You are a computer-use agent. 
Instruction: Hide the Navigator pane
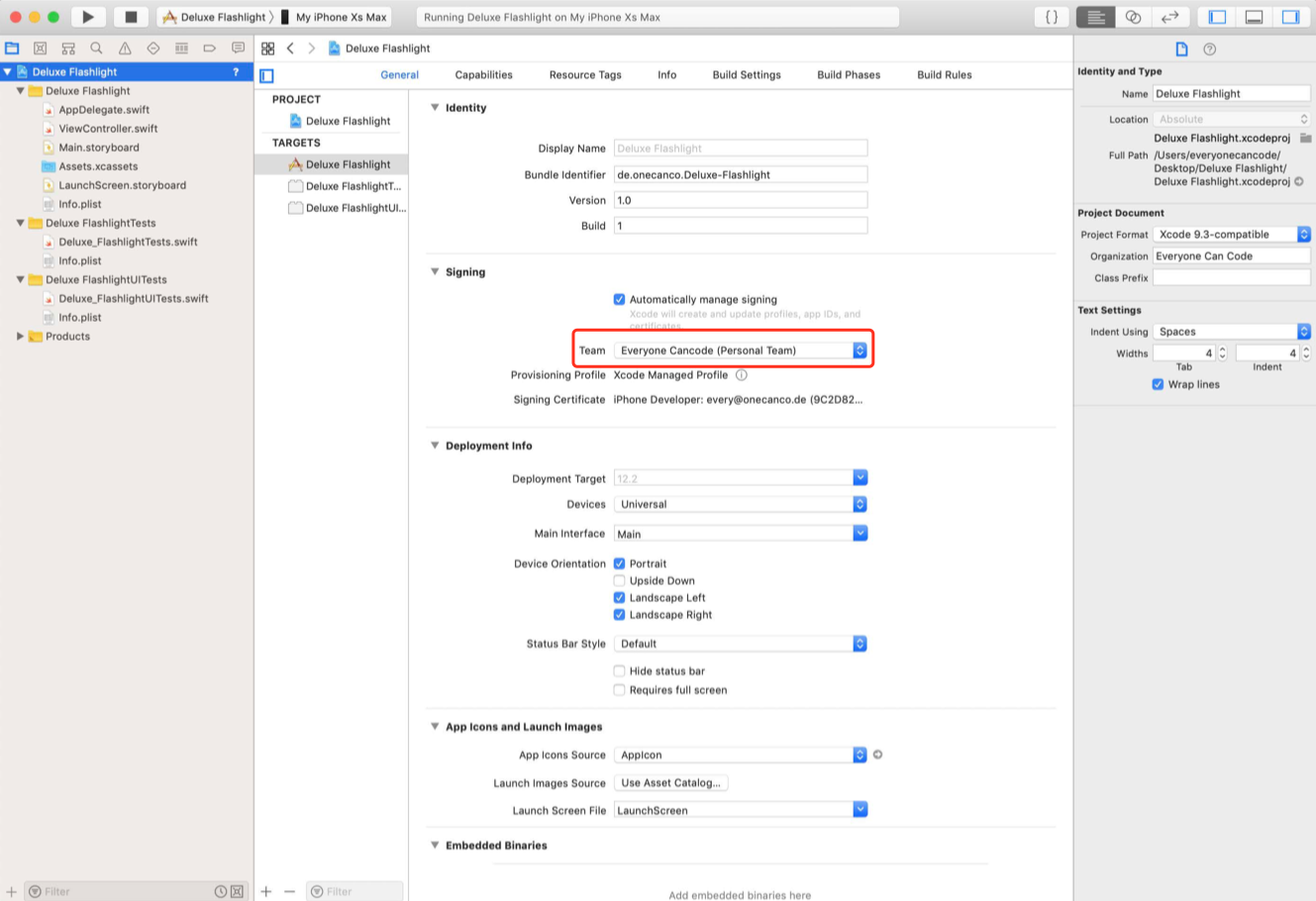[1217, 17]
